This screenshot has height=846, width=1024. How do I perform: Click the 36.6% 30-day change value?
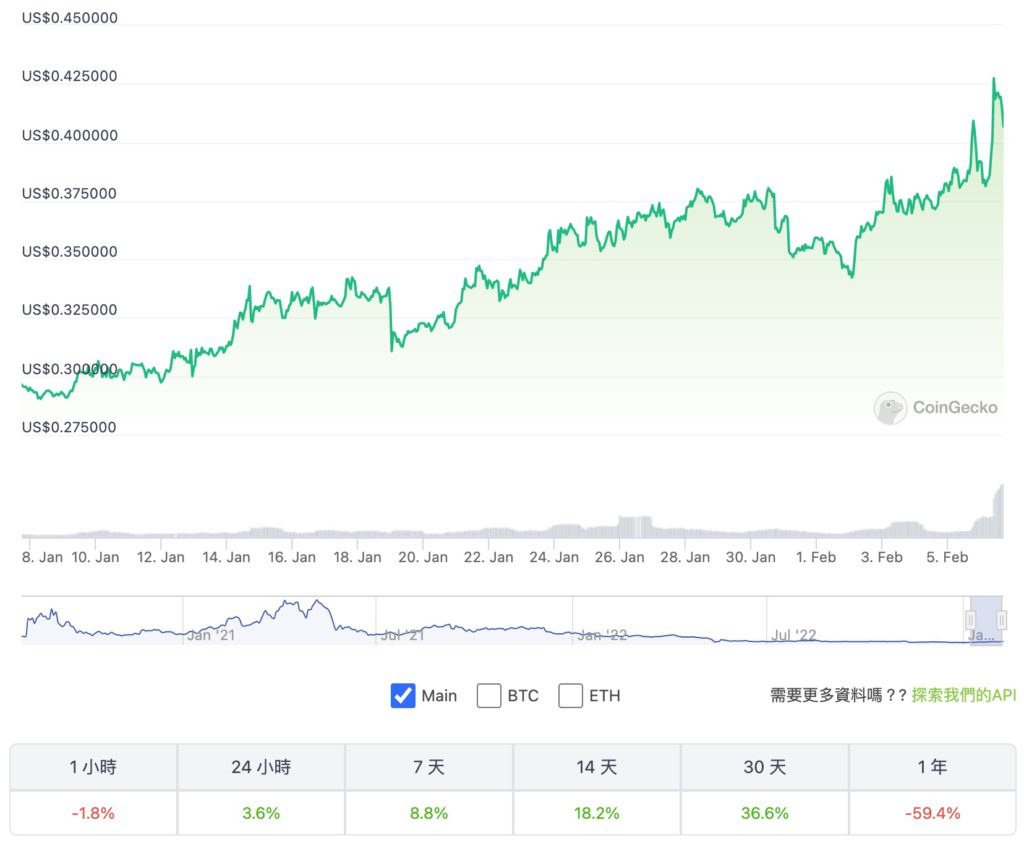765,813
